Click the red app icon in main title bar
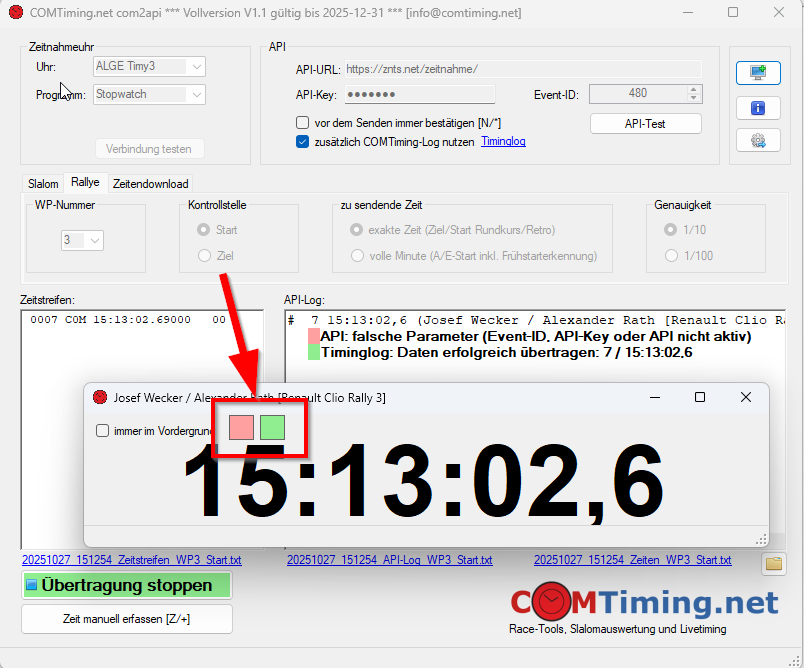This screenshot has width=804, height=668. tap(15, 12)
